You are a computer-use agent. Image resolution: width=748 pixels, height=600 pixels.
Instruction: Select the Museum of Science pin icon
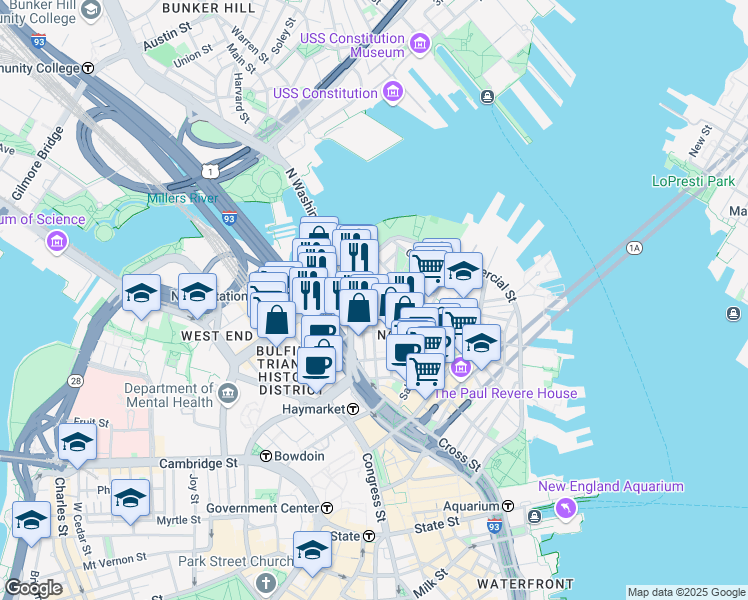tap(56, 241)
